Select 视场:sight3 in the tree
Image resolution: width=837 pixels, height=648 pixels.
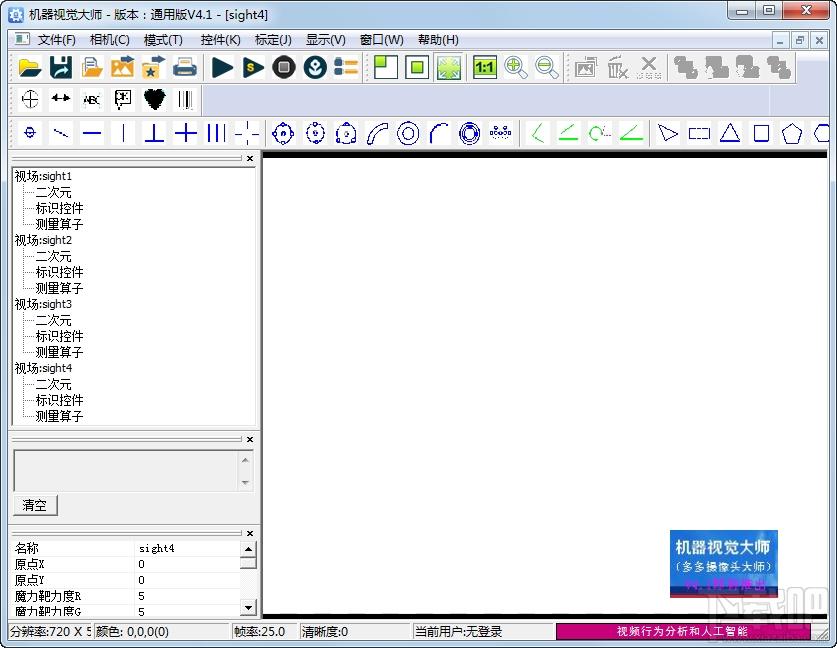pos(43,304)
